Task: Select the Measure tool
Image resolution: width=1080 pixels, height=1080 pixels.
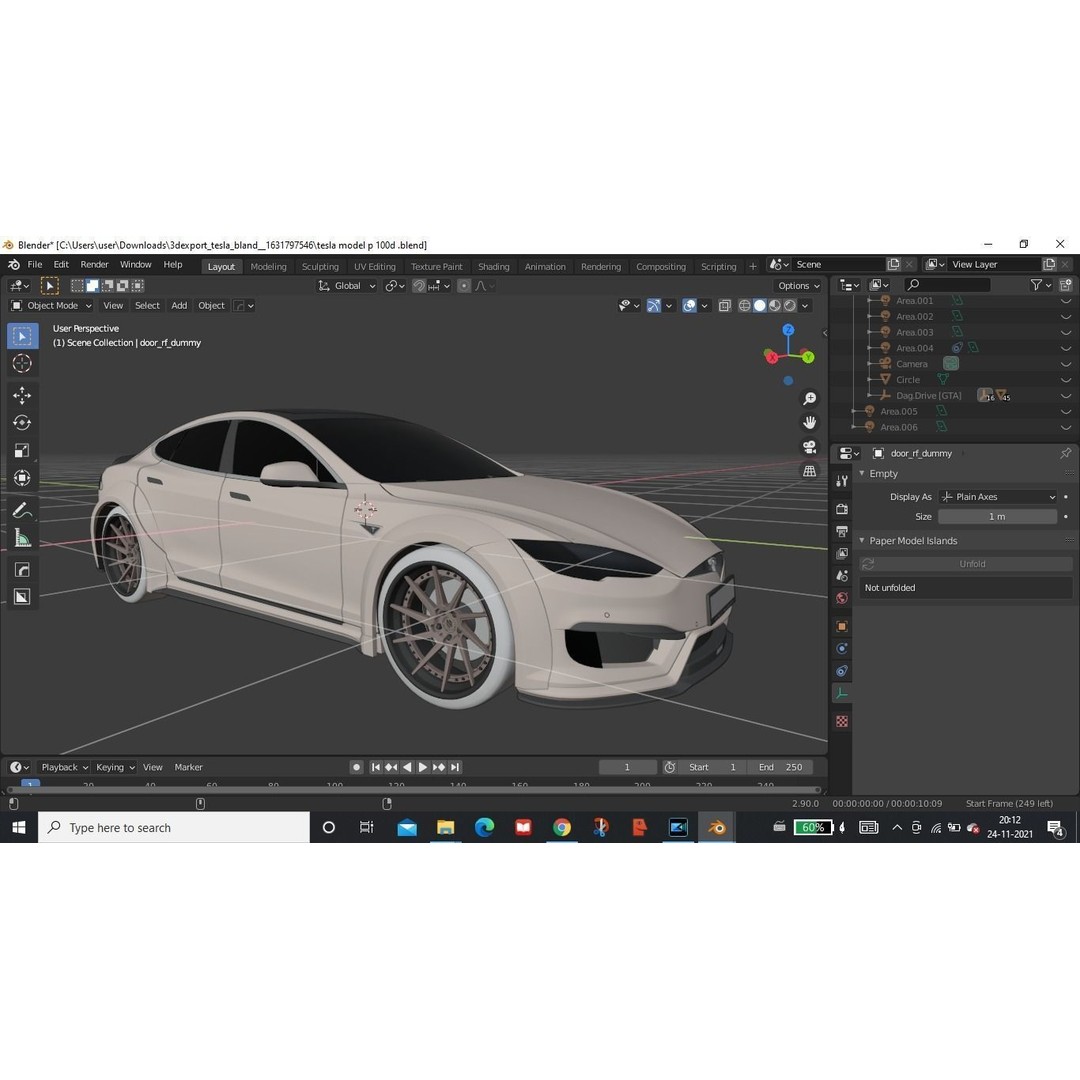Action: click(22, 538)
